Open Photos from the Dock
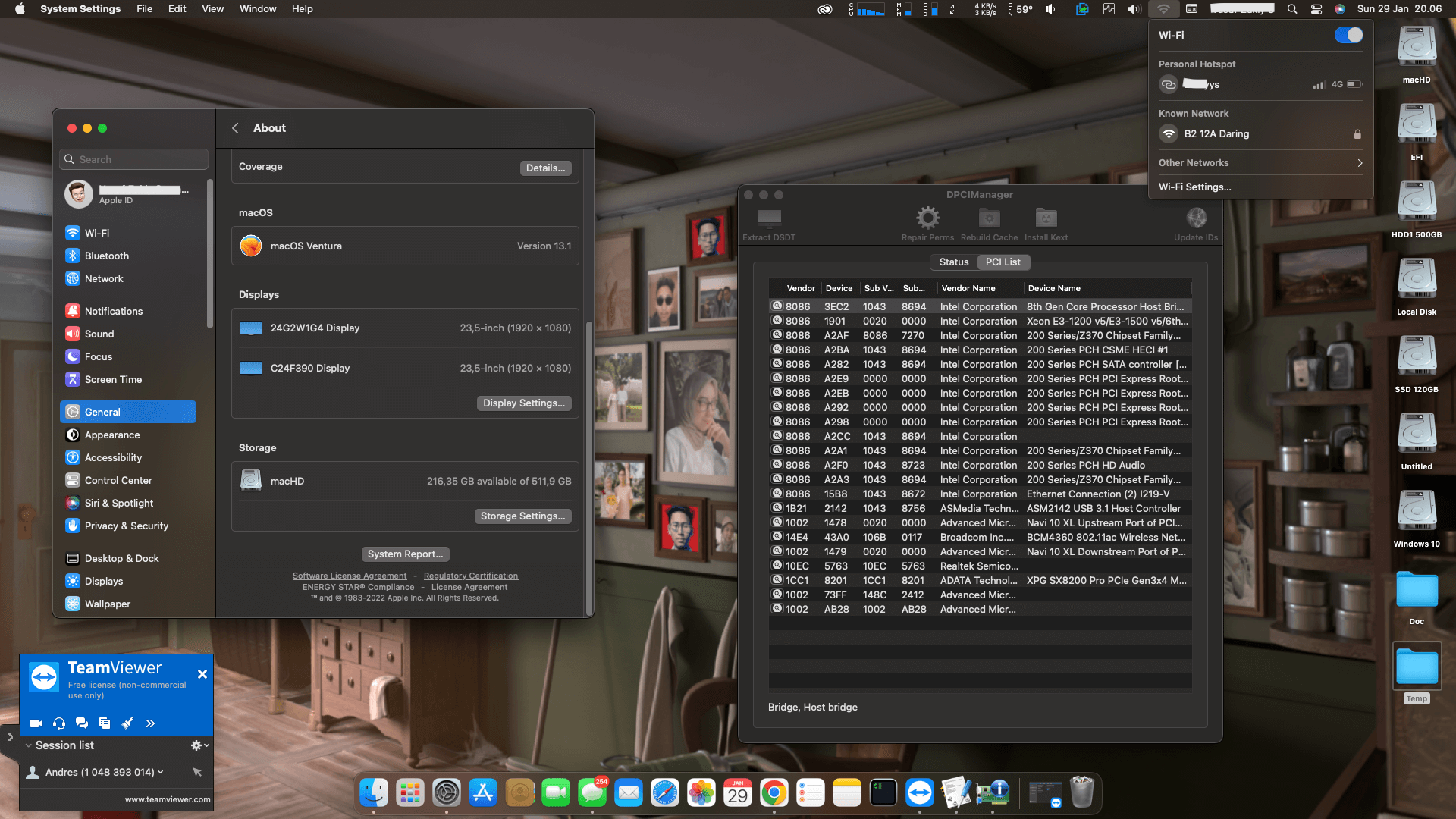1456x819 pixels. 701,793
